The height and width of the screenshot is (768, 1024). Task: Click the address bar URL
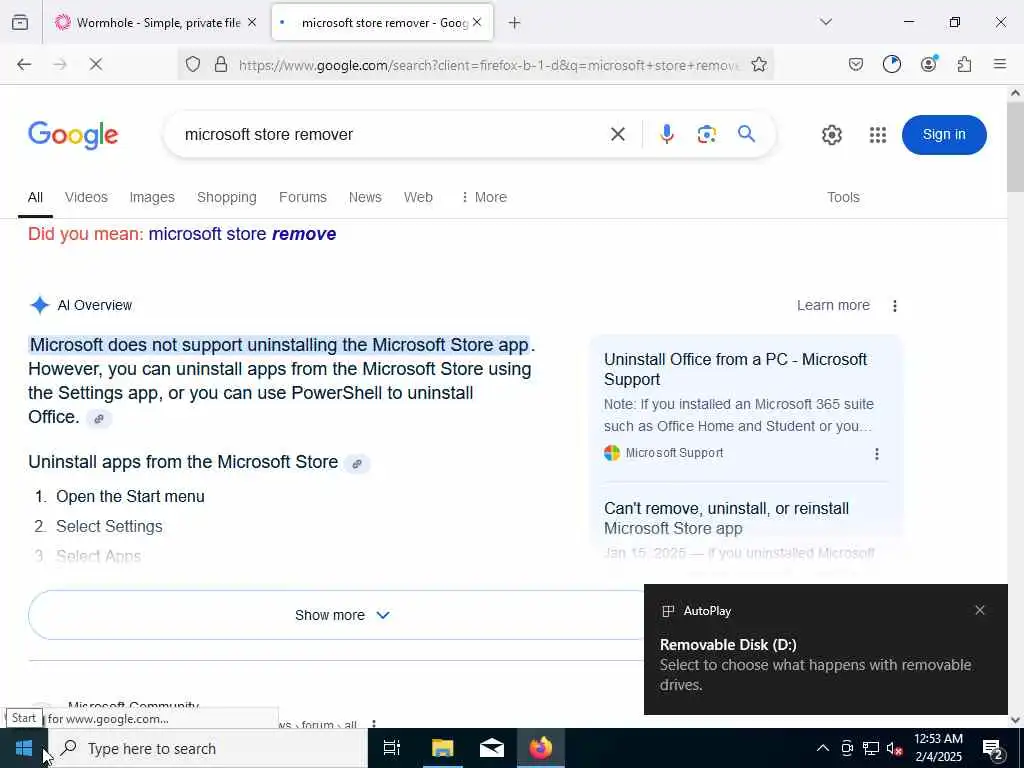(x=488, y=65)
